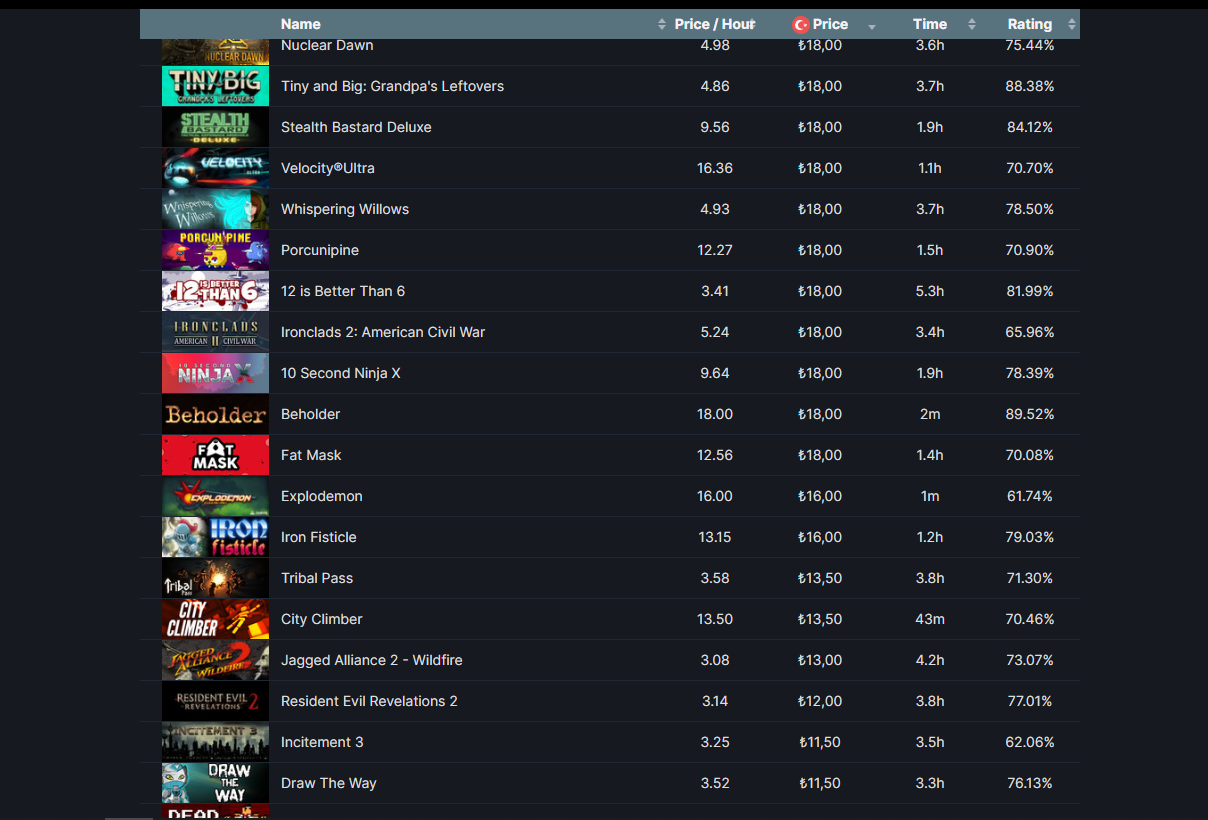Open City Climber cover image
This screenshot has width=1208, height=820.
coord(215,619)
